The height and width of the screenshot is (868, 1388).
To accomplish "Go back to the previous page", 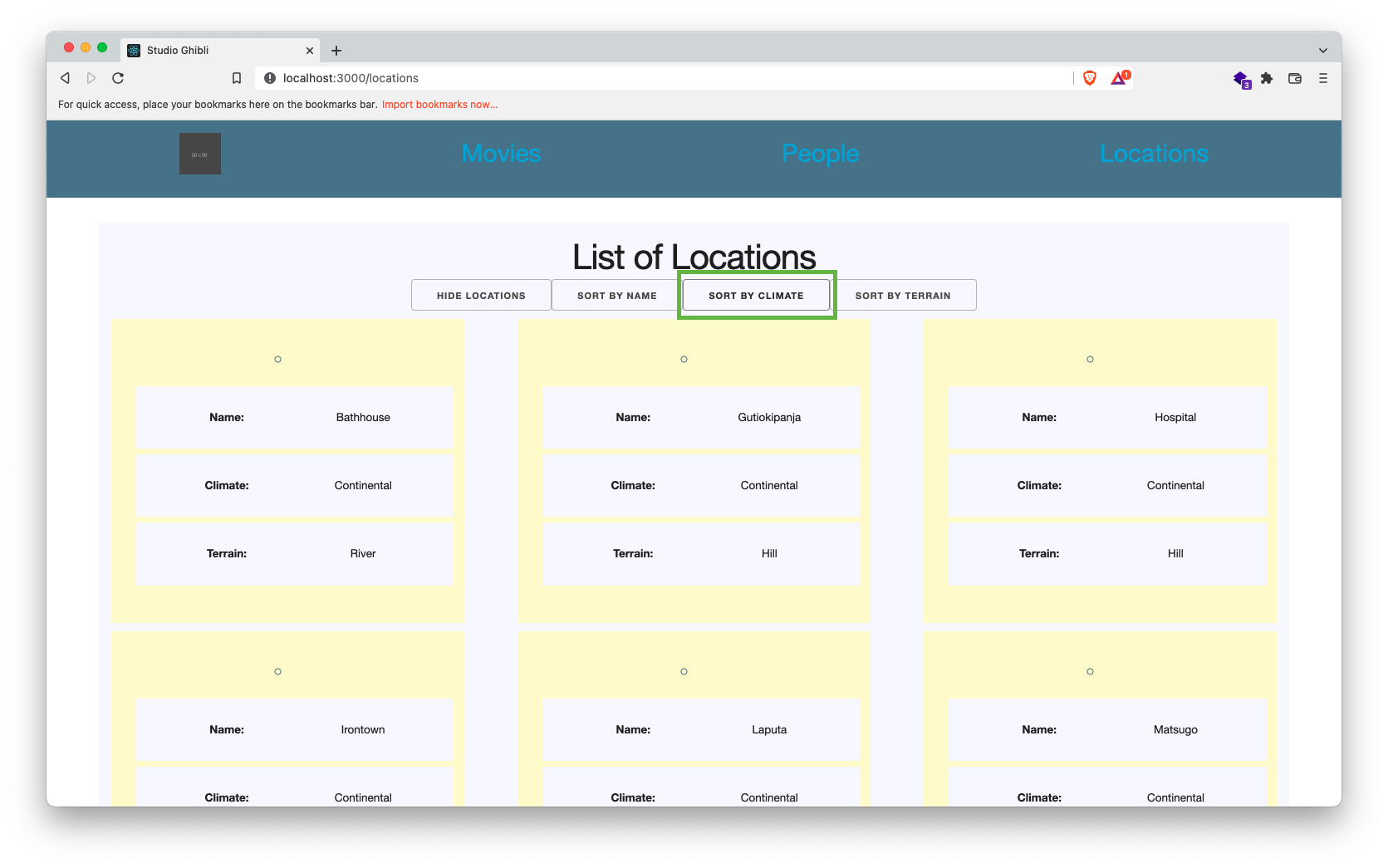I will pyautogui.click(x=65, y=78).
